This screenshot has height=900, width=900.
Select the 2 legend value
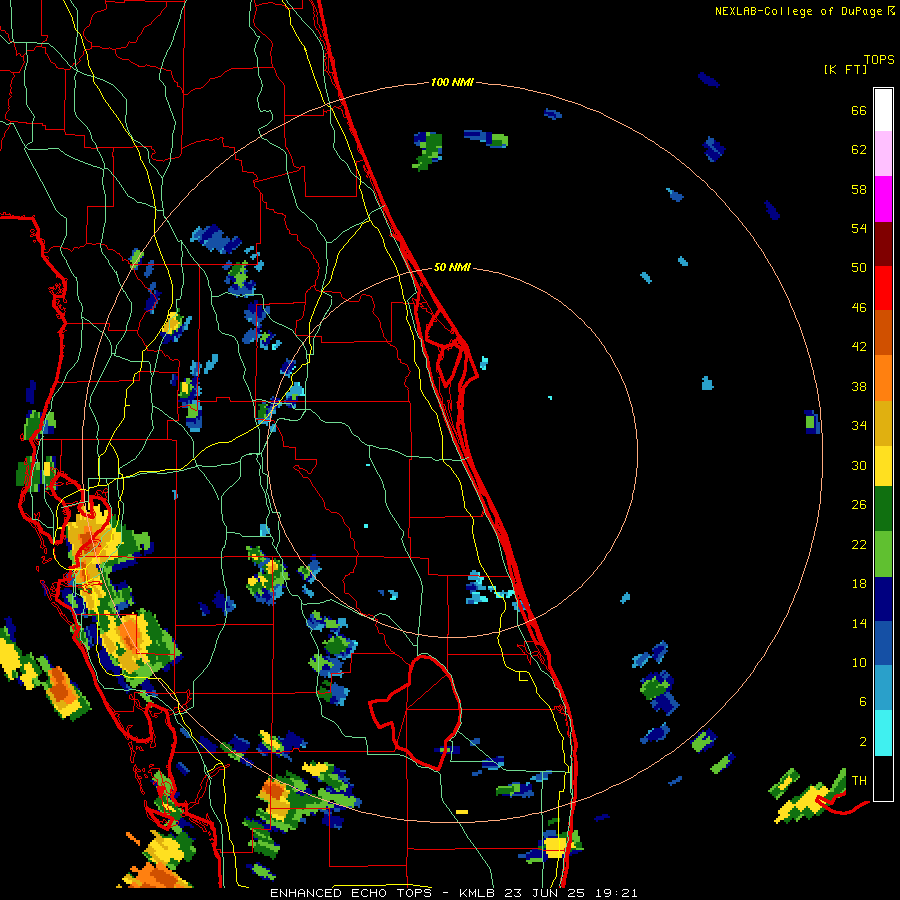pos(863,742)
